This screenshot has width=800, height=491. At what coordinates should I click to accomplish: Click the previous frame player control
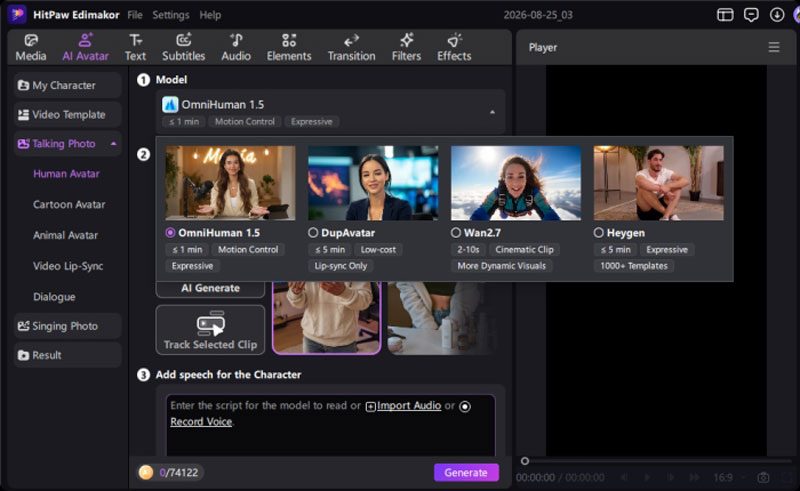(x=624, y=477)
